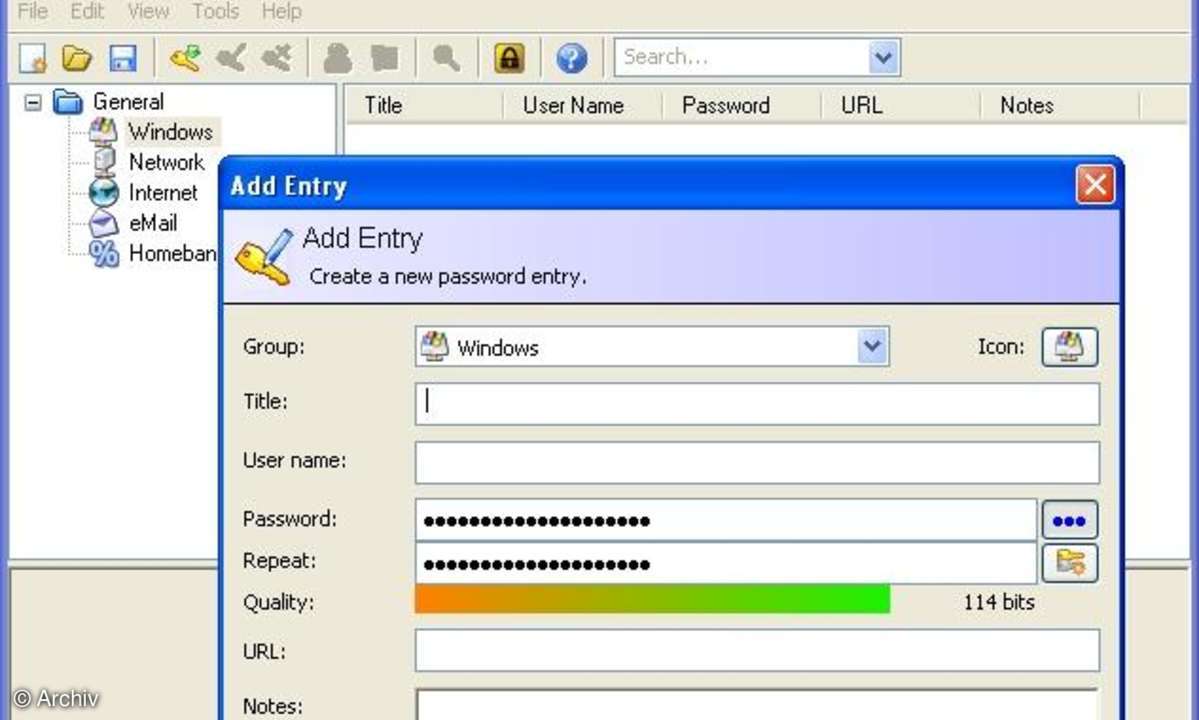This screenshot has width=1199, height=720.
Task: Click the Find magnifier toolbar icon
Action: [x=447, y=58]
